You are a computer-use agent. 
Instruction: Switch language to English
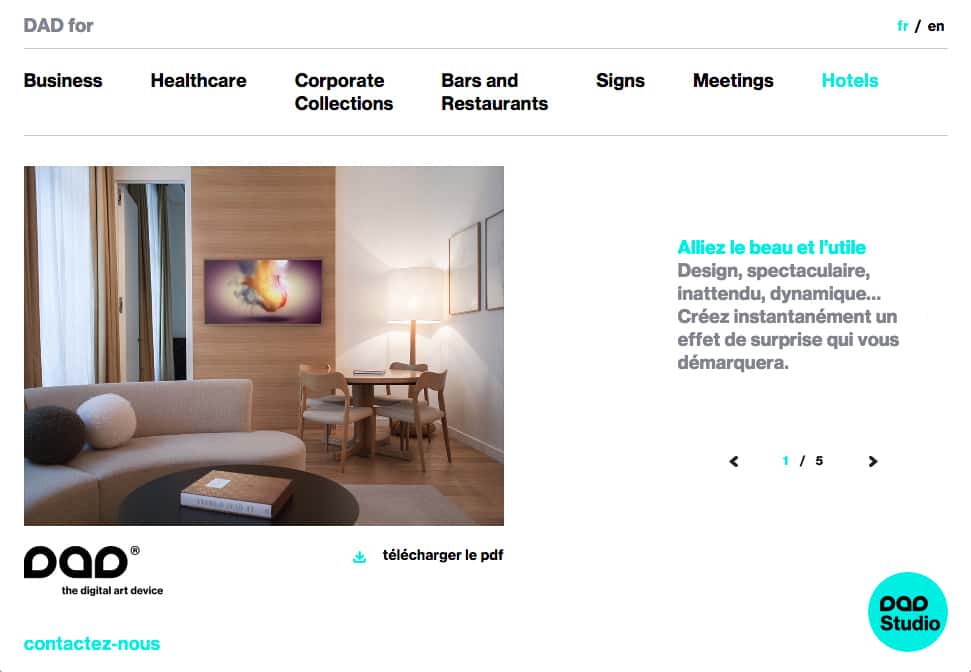[x=936, y=26]
